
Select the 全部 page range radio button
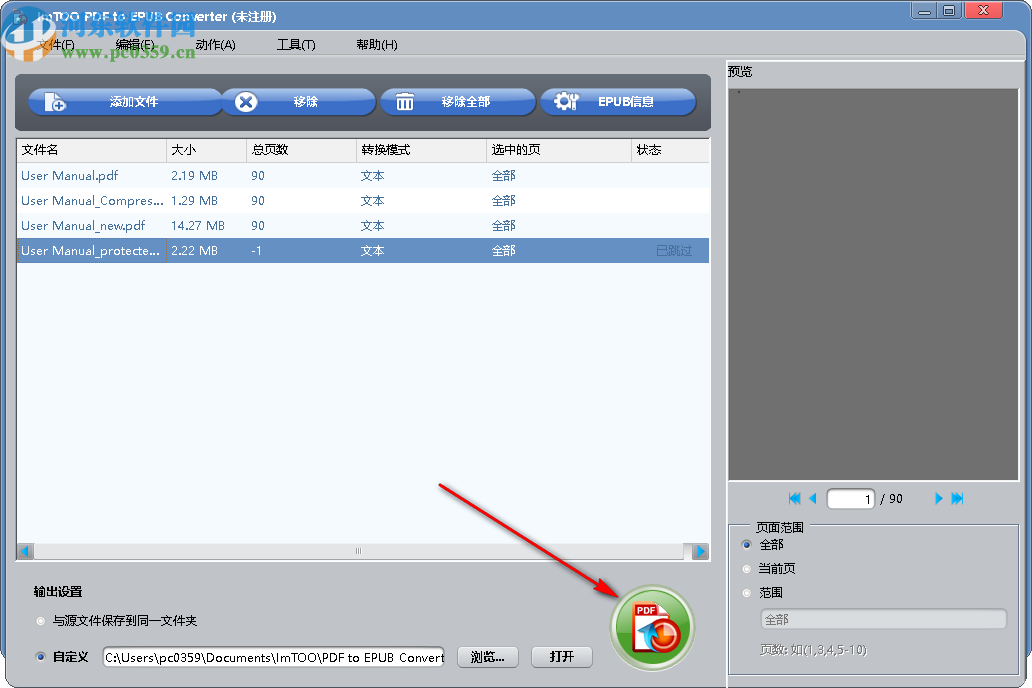[746, 545]
